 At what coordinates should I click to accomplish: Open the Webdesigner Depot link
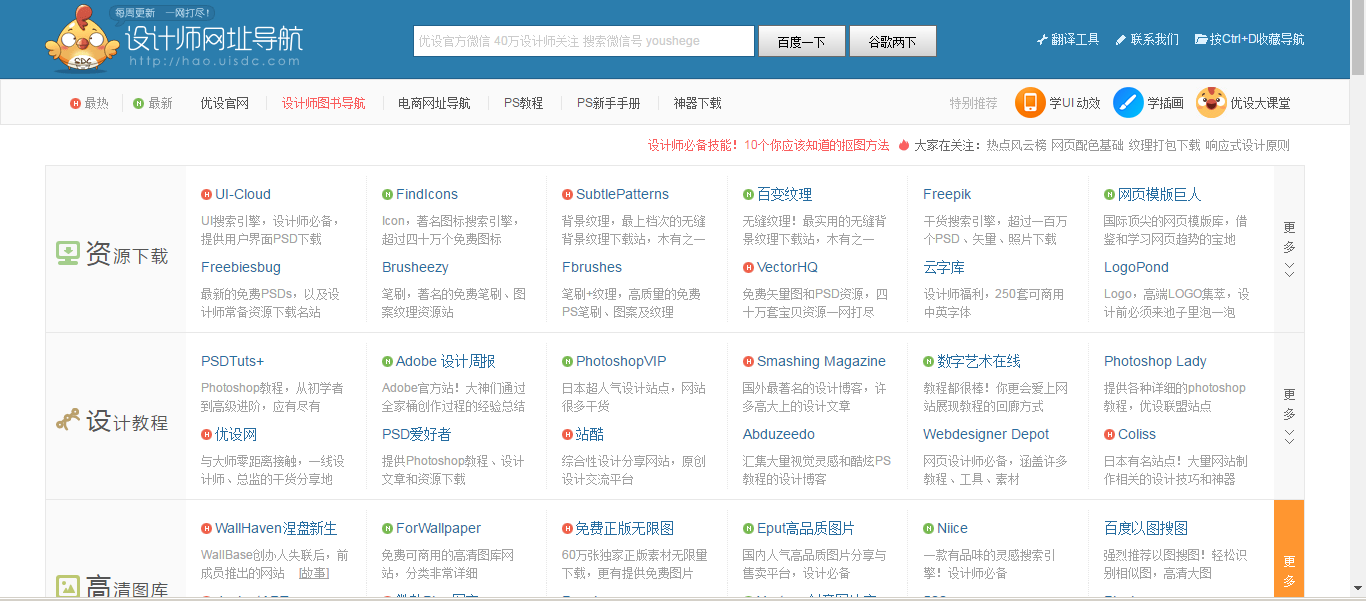(986, 434)
